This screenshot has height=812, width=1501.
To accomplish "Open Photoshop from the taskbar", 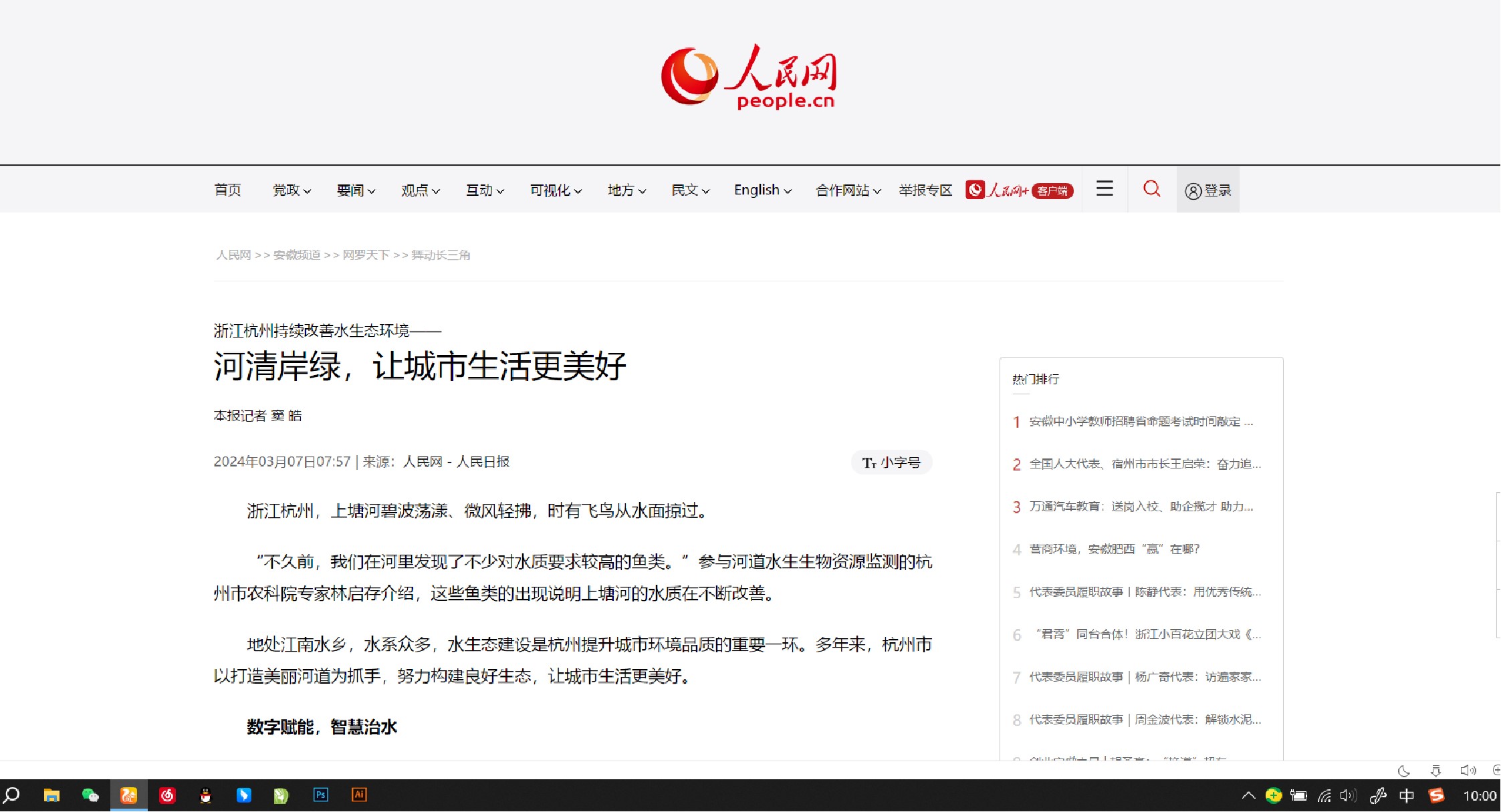I will coord(321,795).
